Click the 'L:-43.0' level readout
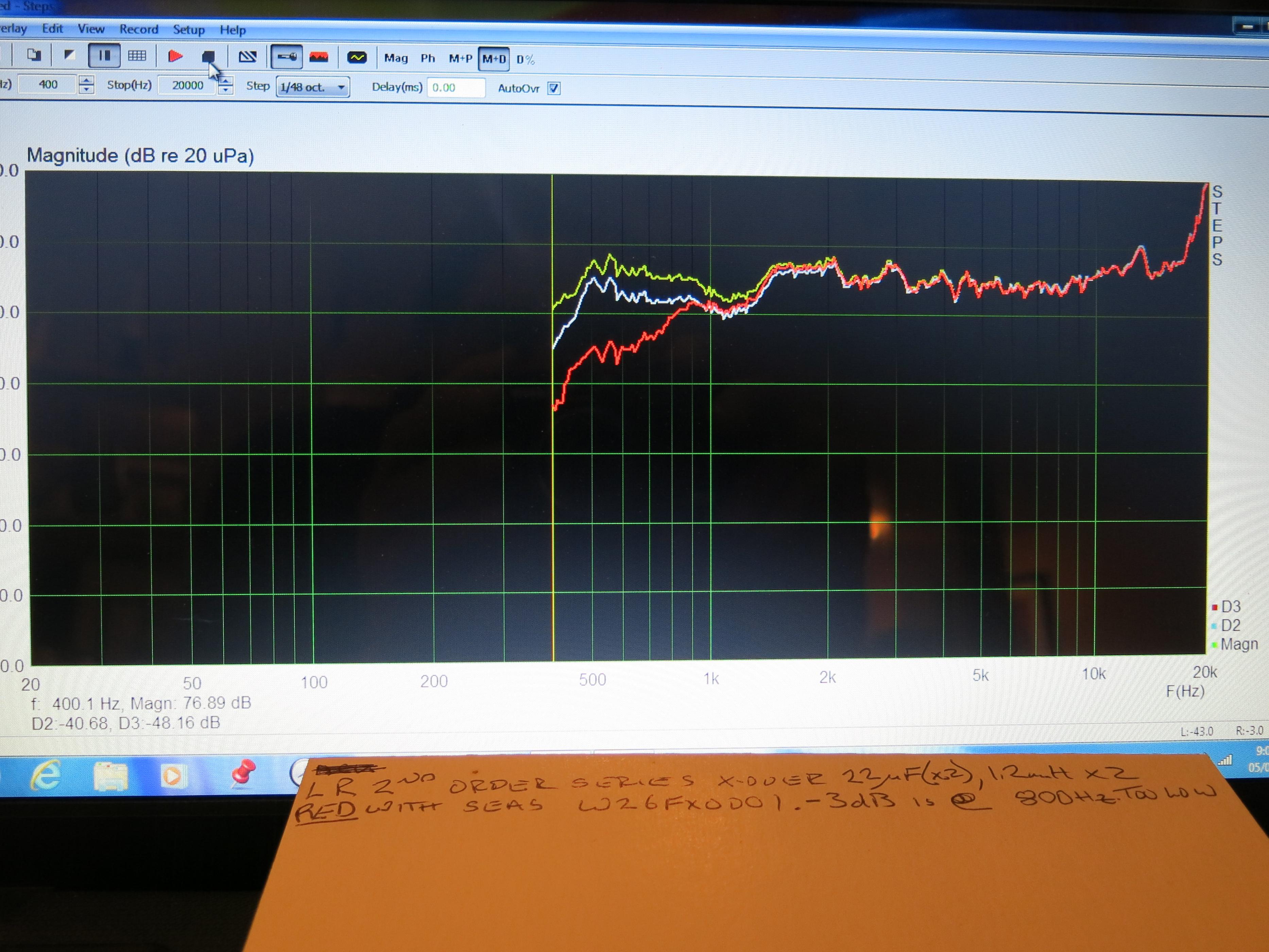The image size is (1269, 952). pyautogui.click(x=1197, y=731)
